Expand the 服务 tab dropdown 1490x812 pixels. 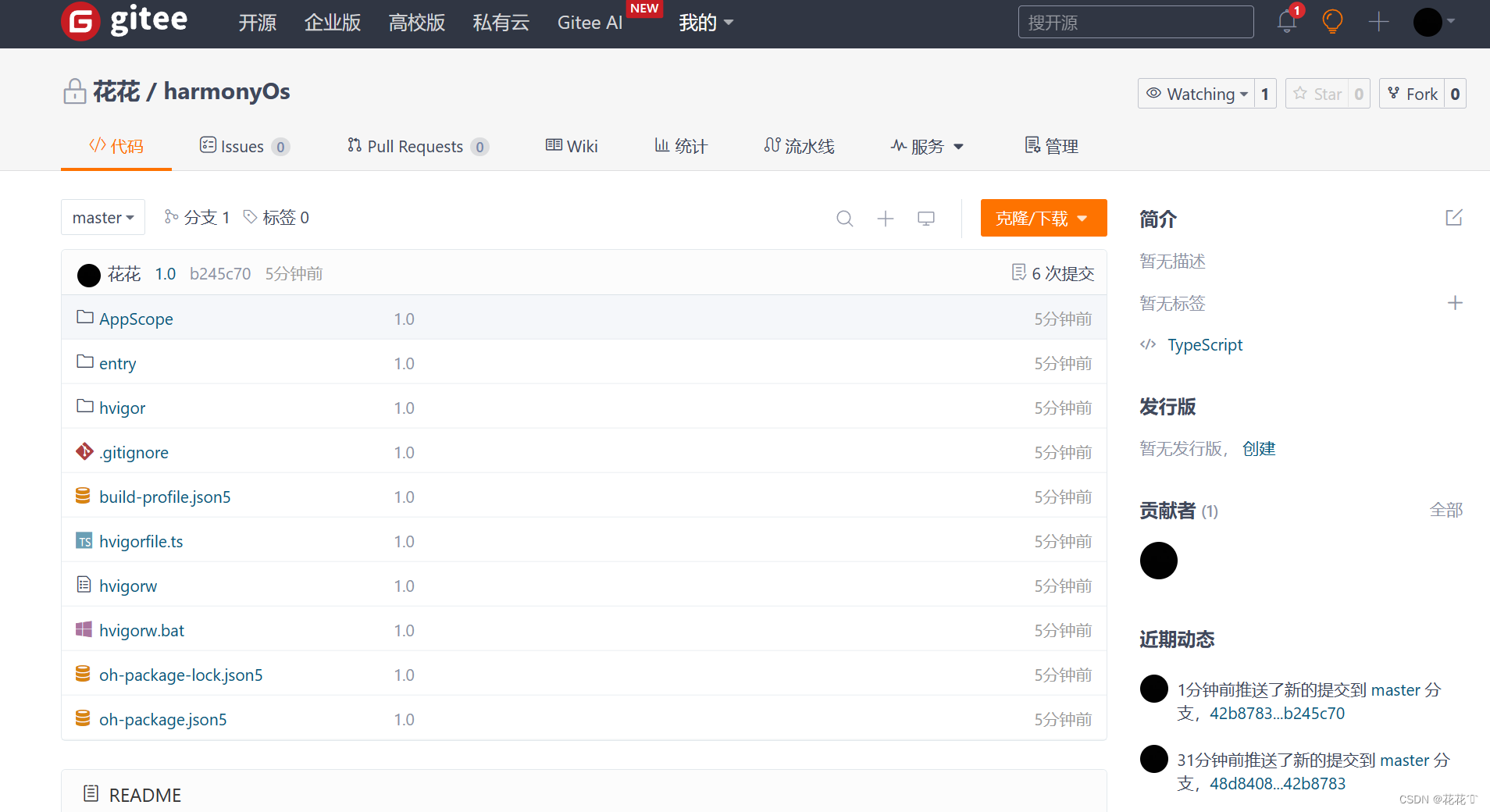coord(927,146)
